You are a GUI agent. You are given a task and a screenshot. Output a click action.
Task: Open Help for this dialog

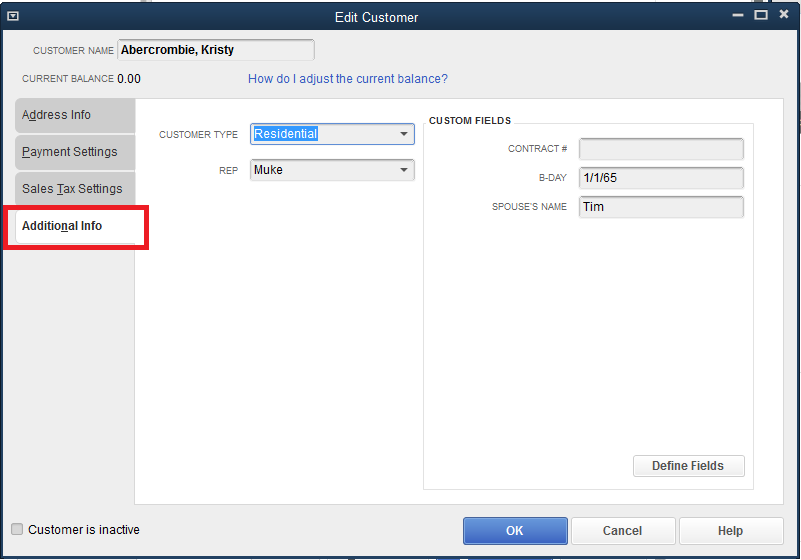pyautogui.click(x=731, y=531)
